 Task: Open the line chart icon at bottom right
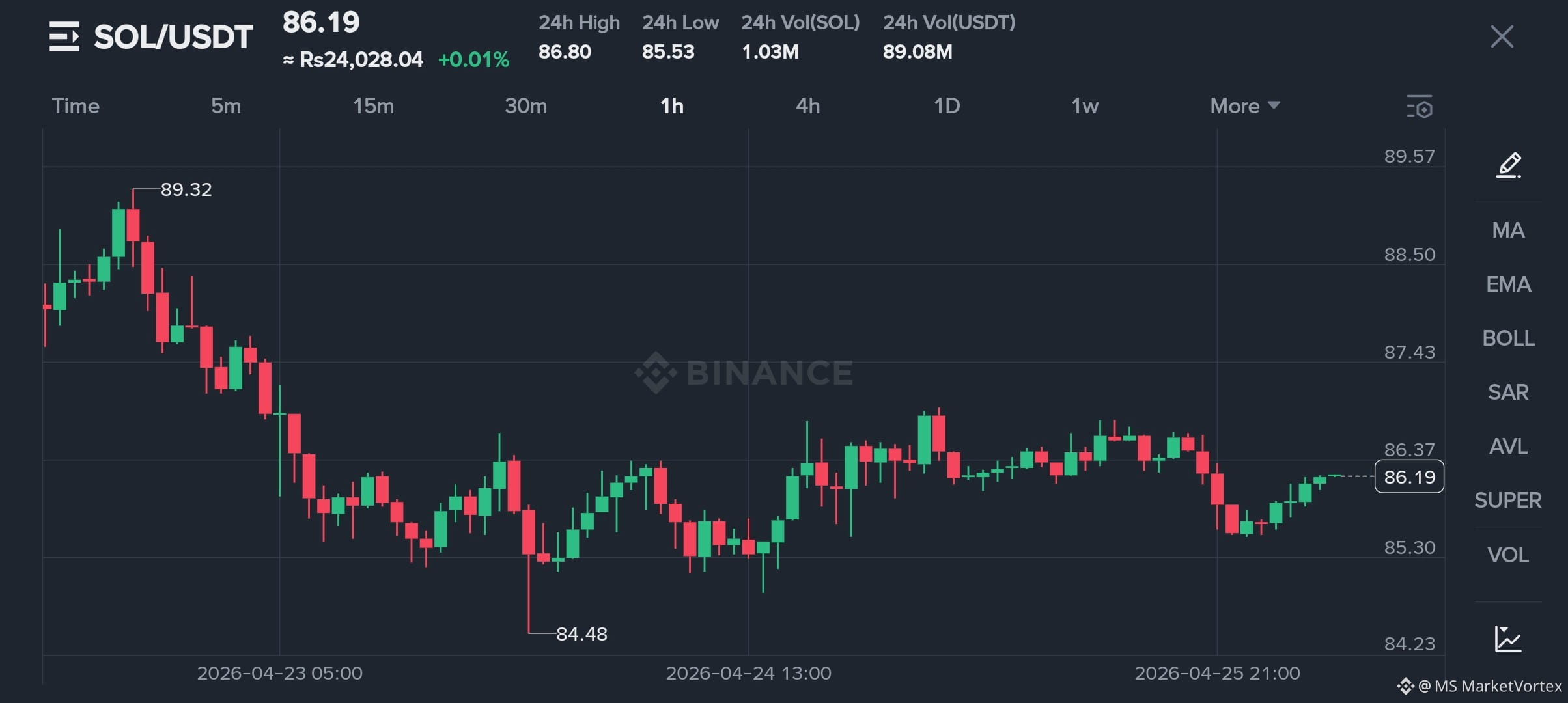(x=1508, y=639)
